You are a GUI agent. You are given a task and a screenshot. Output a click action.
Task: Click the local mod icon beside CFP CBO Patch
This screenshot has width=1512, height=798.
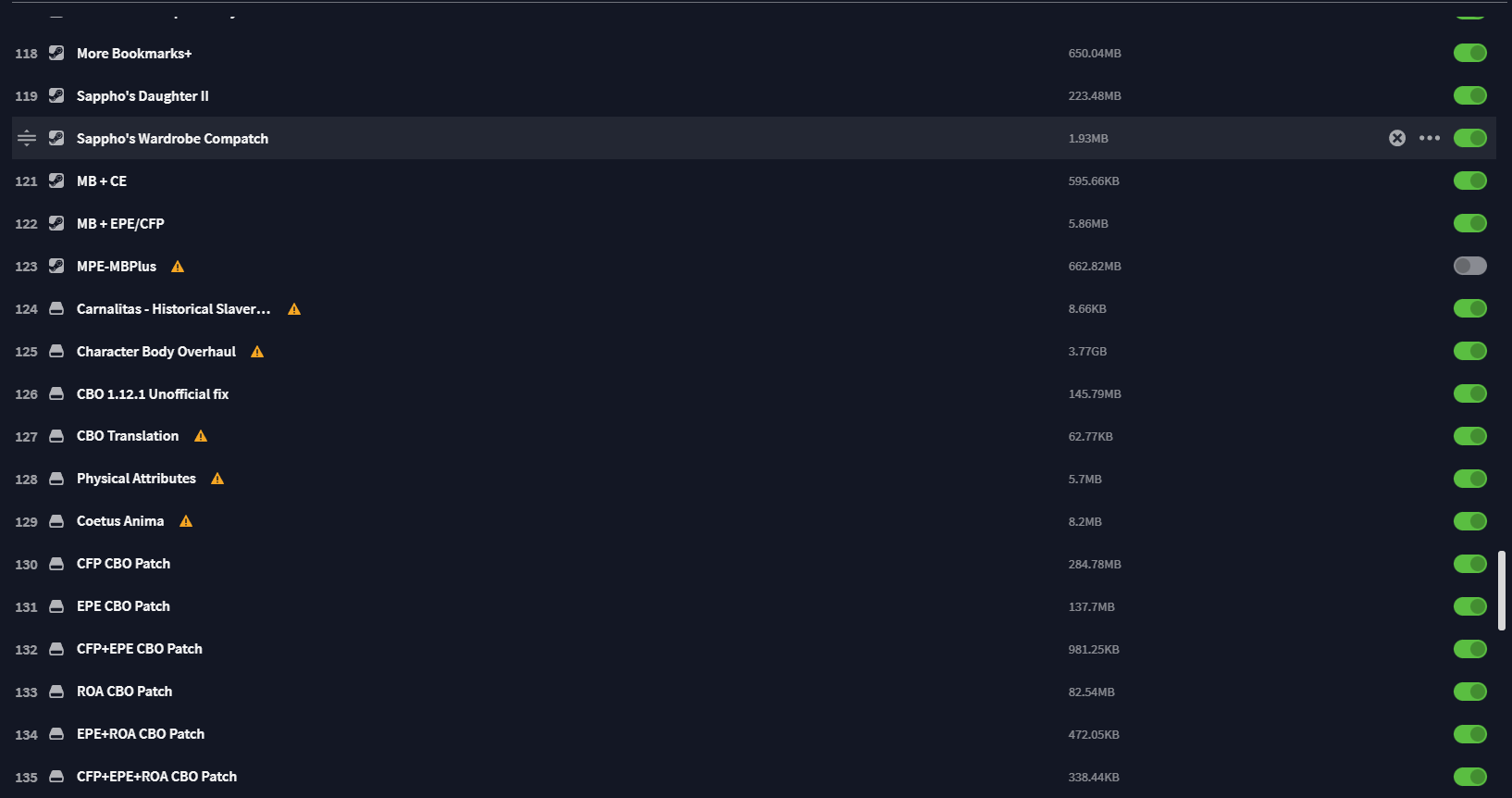56,564
